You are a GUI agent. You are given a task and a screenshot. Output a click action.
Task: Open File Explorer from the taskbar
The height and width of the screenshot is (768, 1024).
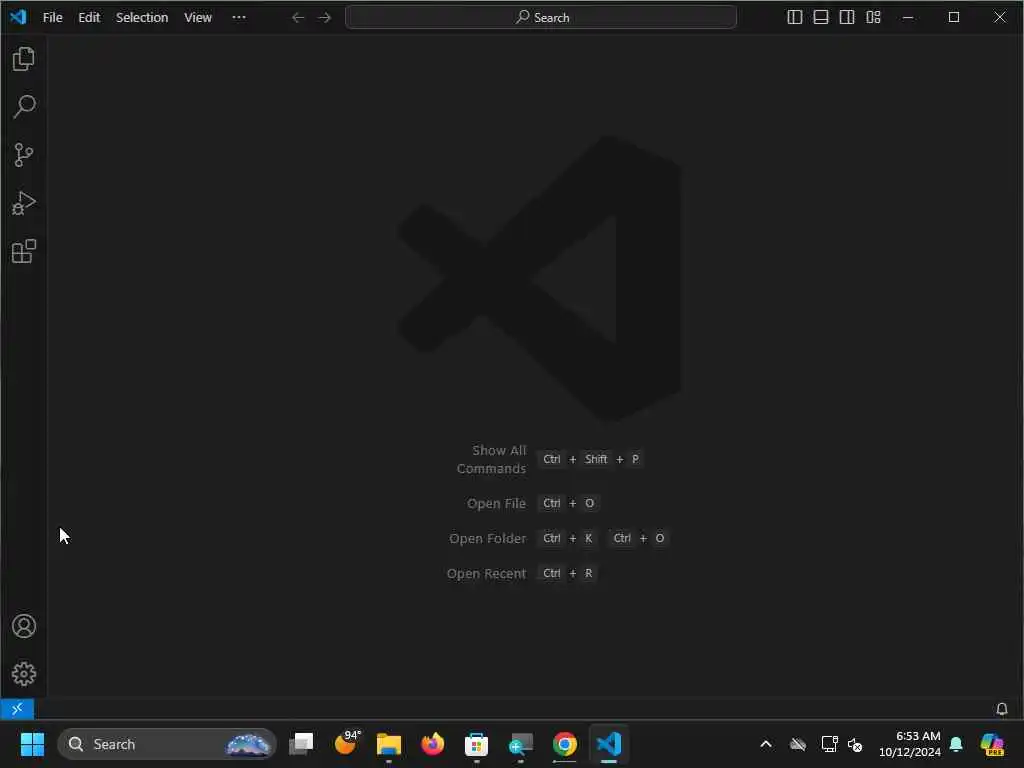[x=389, y=744]
